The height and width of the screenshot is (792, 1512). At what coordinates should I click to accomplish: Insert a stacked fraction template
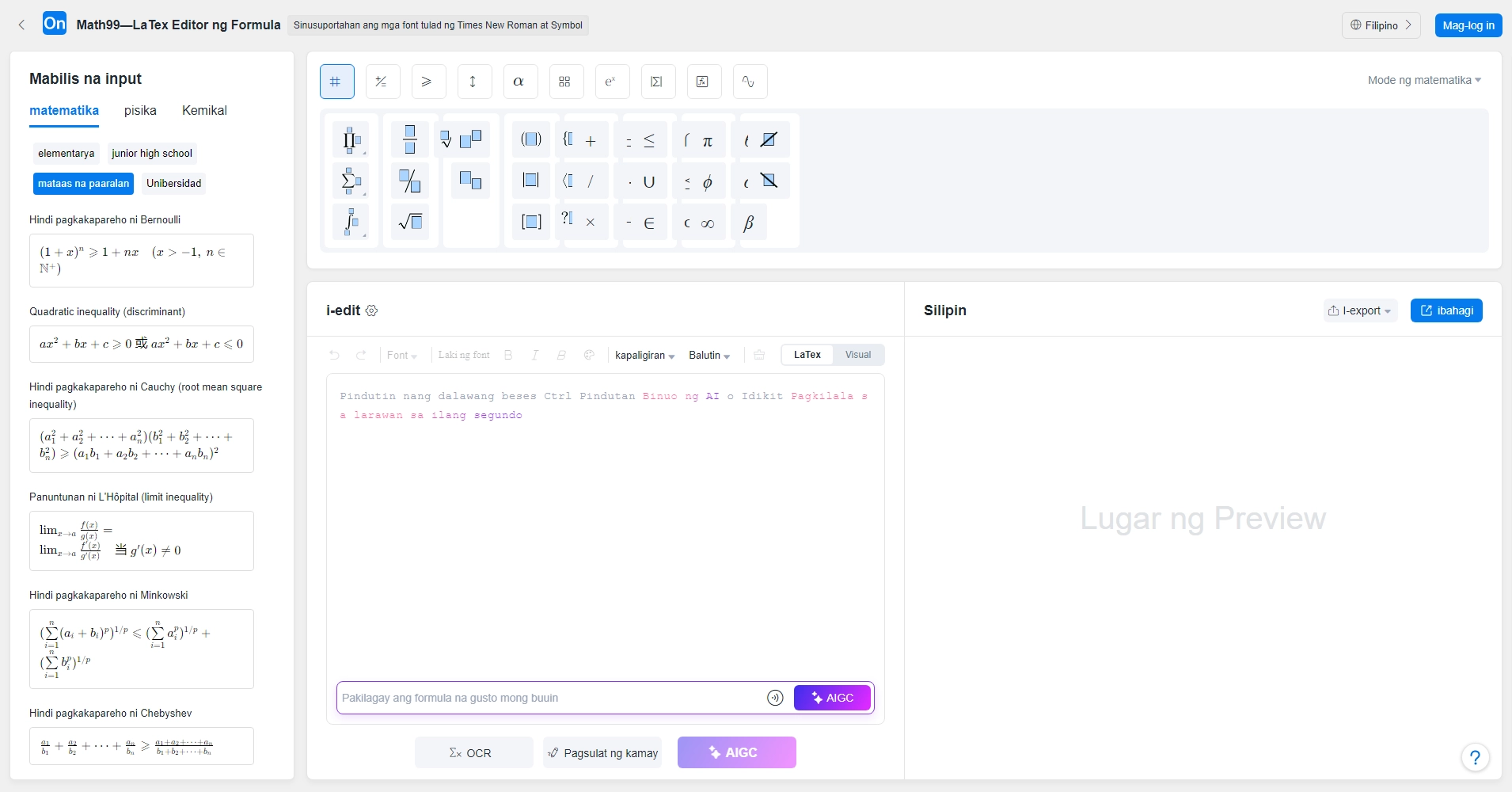(410, 139)
